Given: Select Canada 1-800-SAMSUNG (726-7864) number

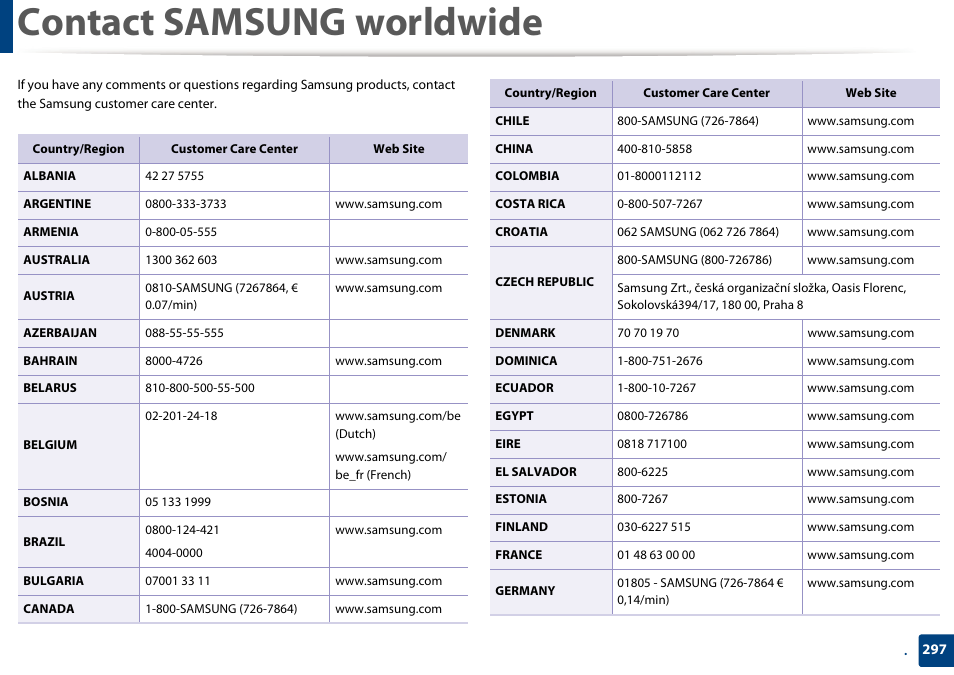Looking at the screenshot, I should coord(221,609).
